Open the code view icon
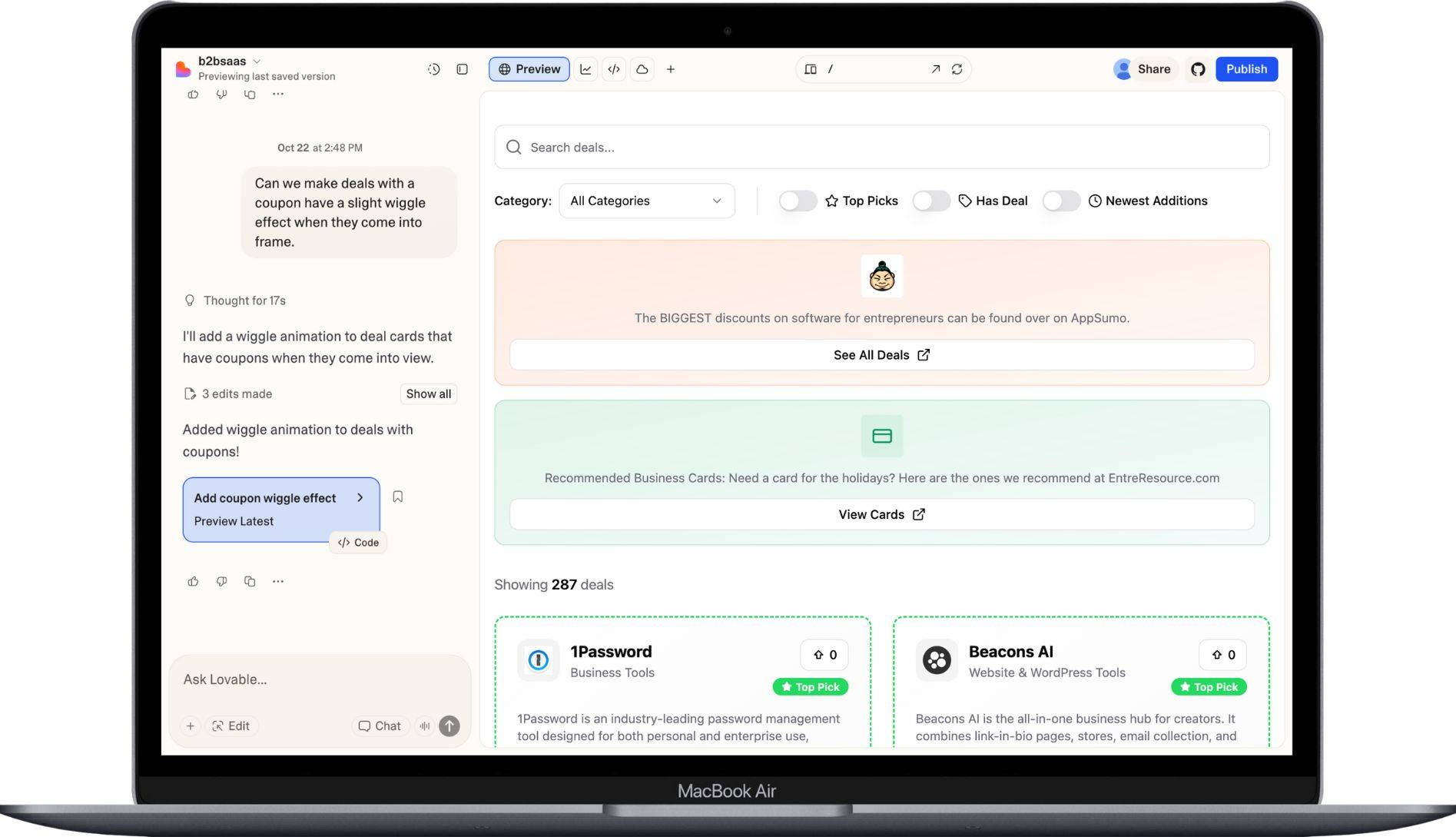This screenshot has width=1456, height=837. pos(614,69)
